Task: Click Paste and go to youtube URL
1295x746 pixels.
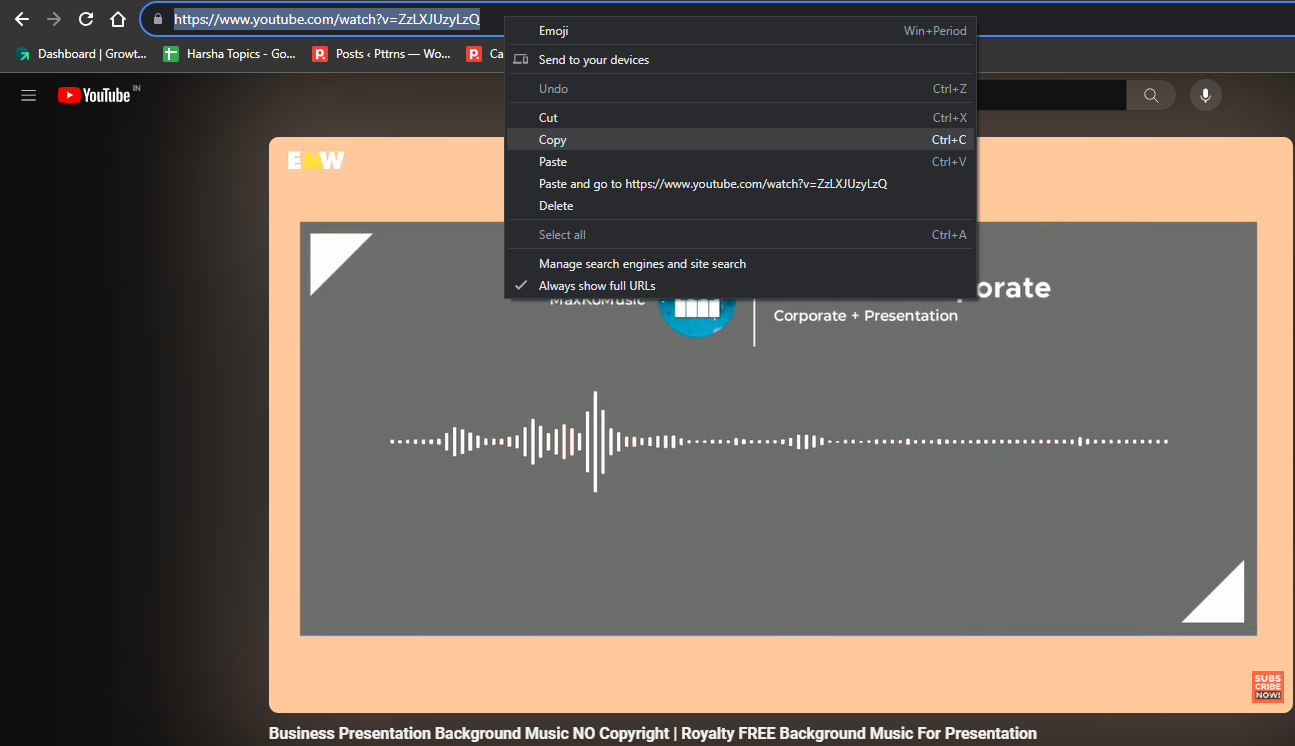Action: tap(740, 184)
